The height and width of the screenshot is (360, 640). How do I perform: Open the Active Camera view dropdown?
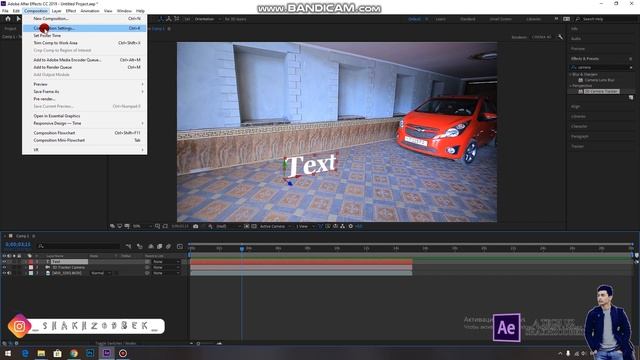pyautogui.click(x=276, y=226)
